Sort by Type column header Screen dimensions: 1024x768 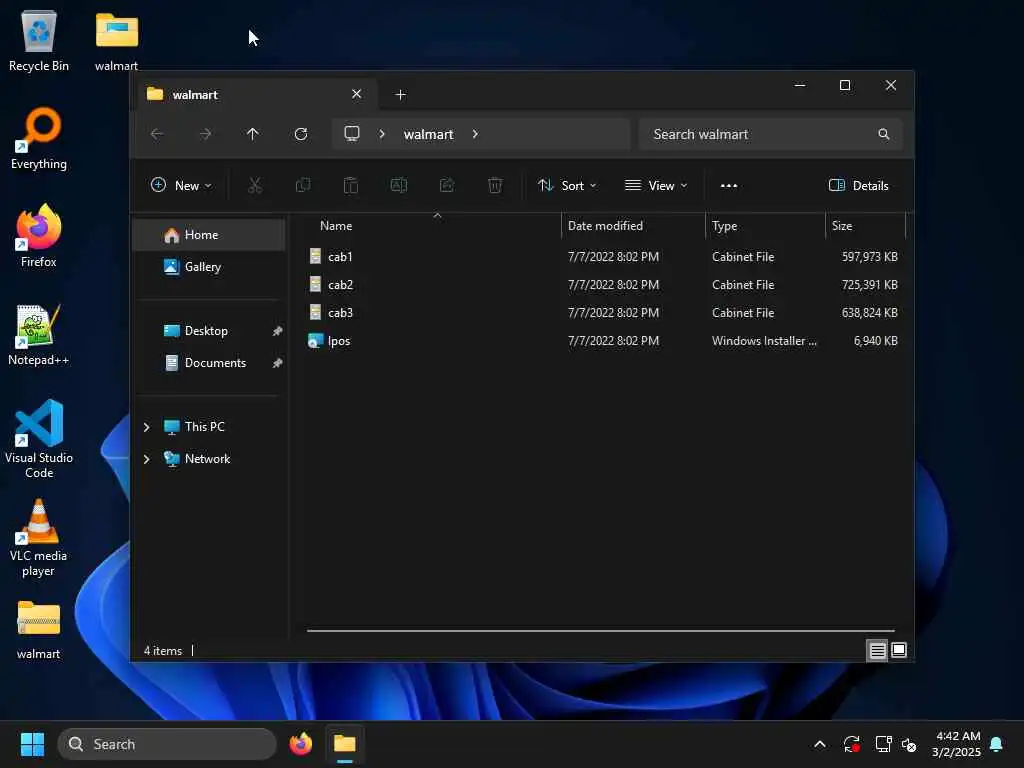pos(765,226)
